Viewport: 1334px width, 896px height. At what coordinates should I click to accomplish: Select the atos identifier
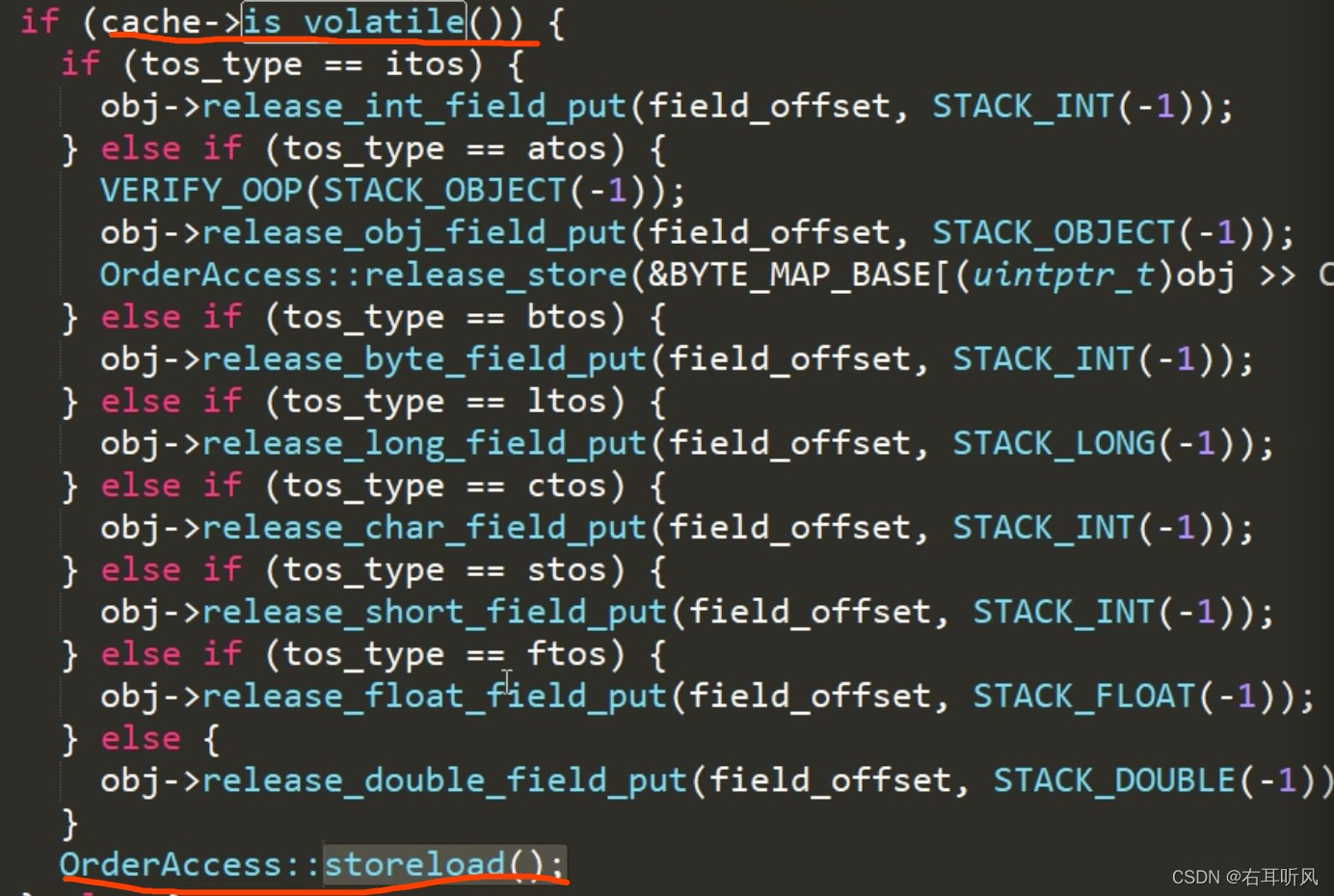[567, 148]
